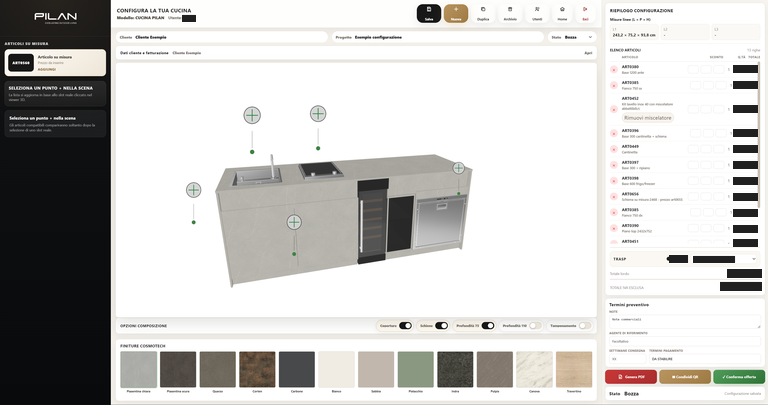Viewport: 768px width, 405px height.
Task: Click the PILAN logo
Action: click(55, 18)
